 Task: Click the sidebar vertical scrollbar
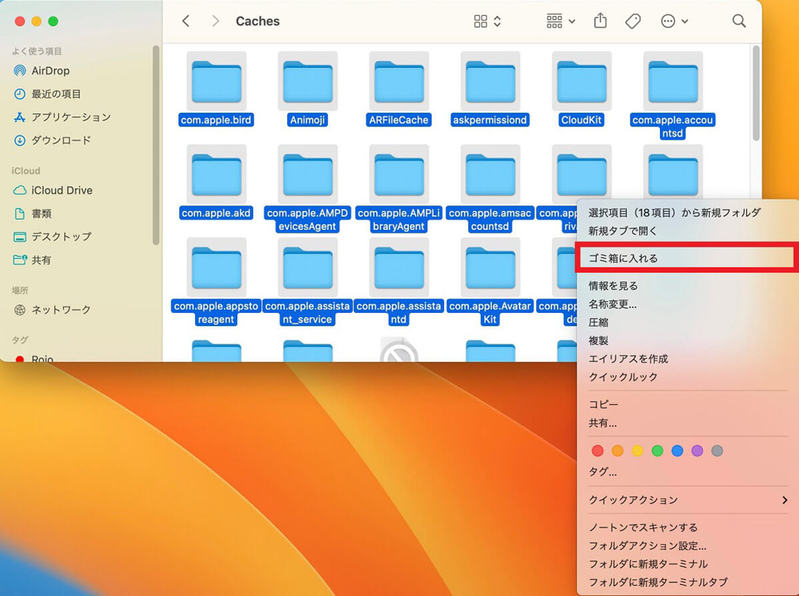click(x=156, y=145)
